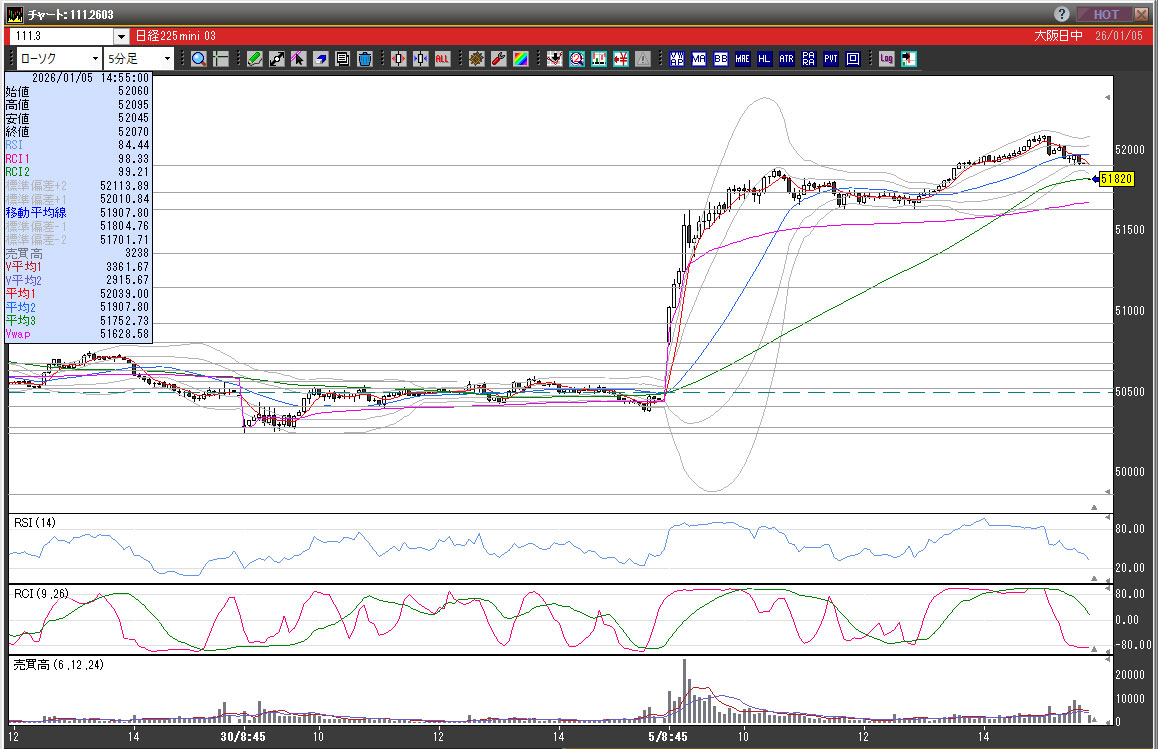Click the question mark help button
This screenshot has width=1158, height=749.
click(x=1061, y=14)
